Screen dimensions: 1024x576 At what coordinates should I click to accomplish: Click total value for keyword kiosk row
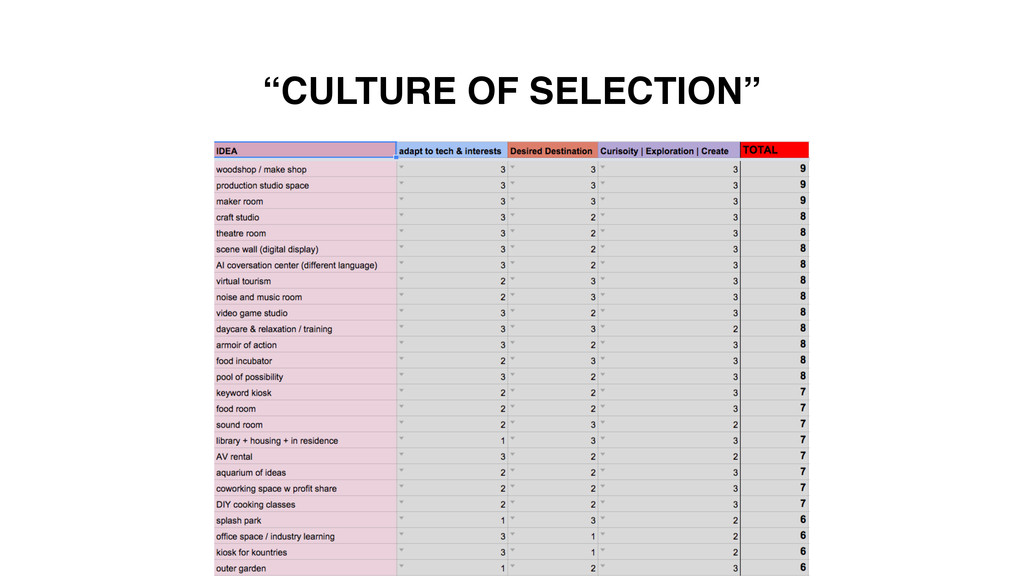coord(775,392)
